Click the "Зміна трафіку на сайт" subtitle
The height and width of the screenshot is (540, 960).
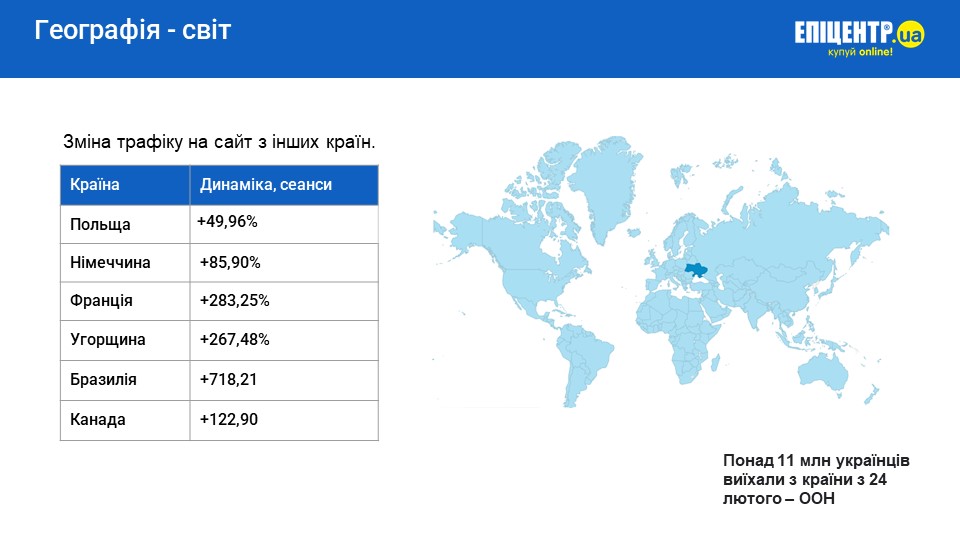(219, 142)
